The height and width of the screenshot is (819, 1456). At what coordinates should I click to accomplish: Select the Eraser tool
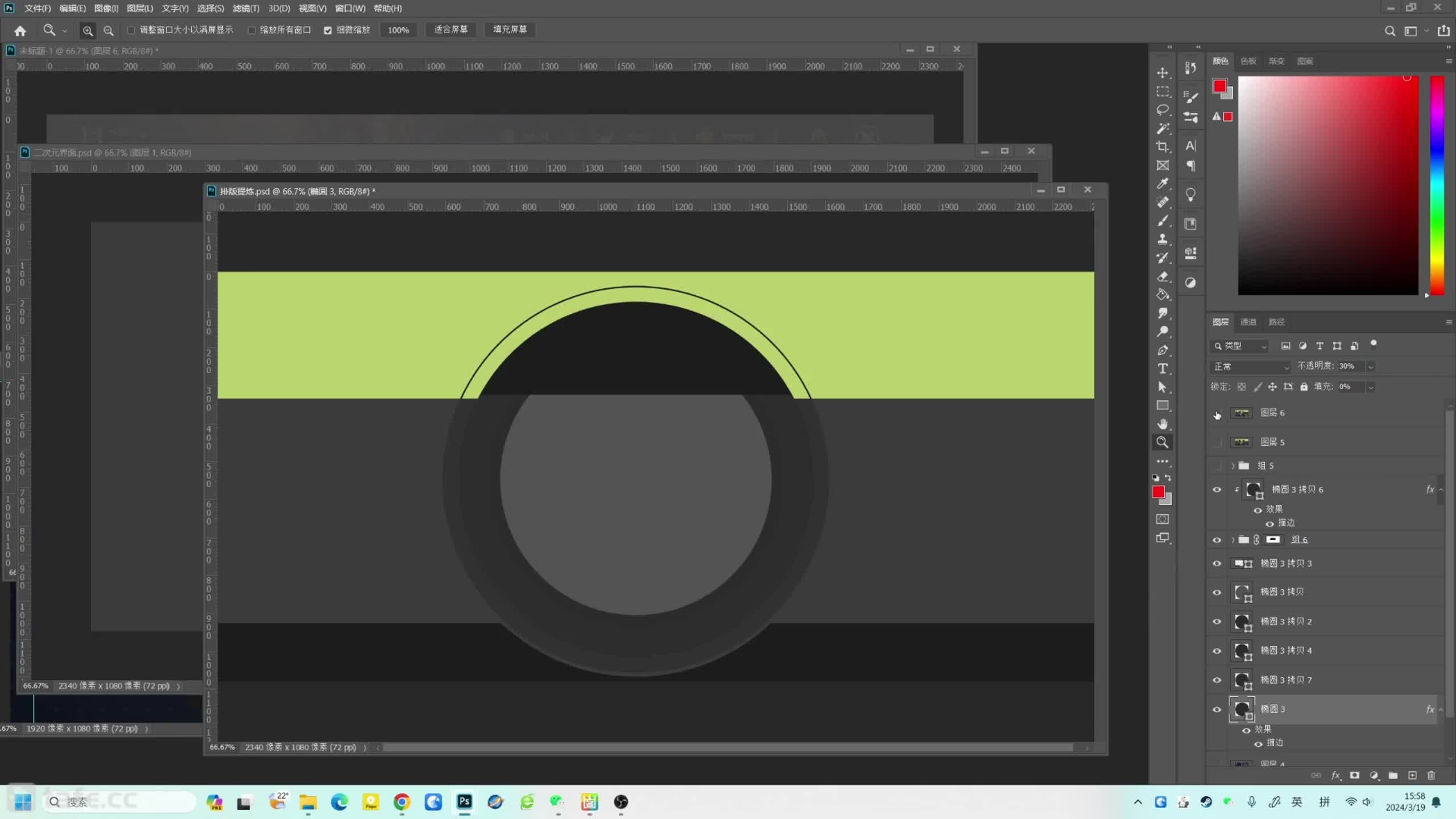[1163, 276]
